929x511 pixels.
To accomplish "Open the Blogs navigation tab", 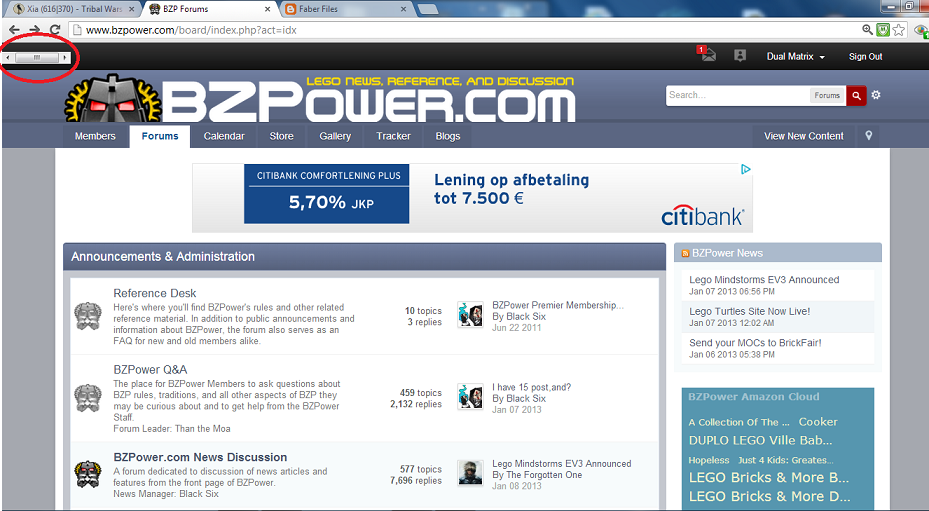I will 448,136.
